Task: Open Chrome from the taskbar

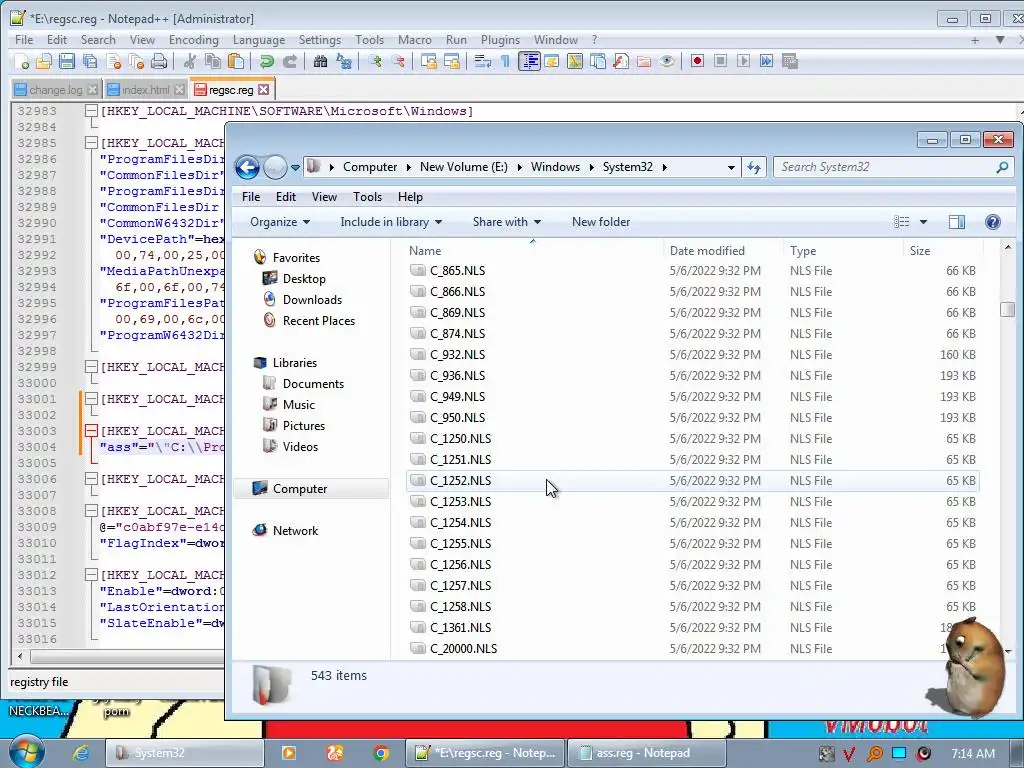Action: (381, 753)
